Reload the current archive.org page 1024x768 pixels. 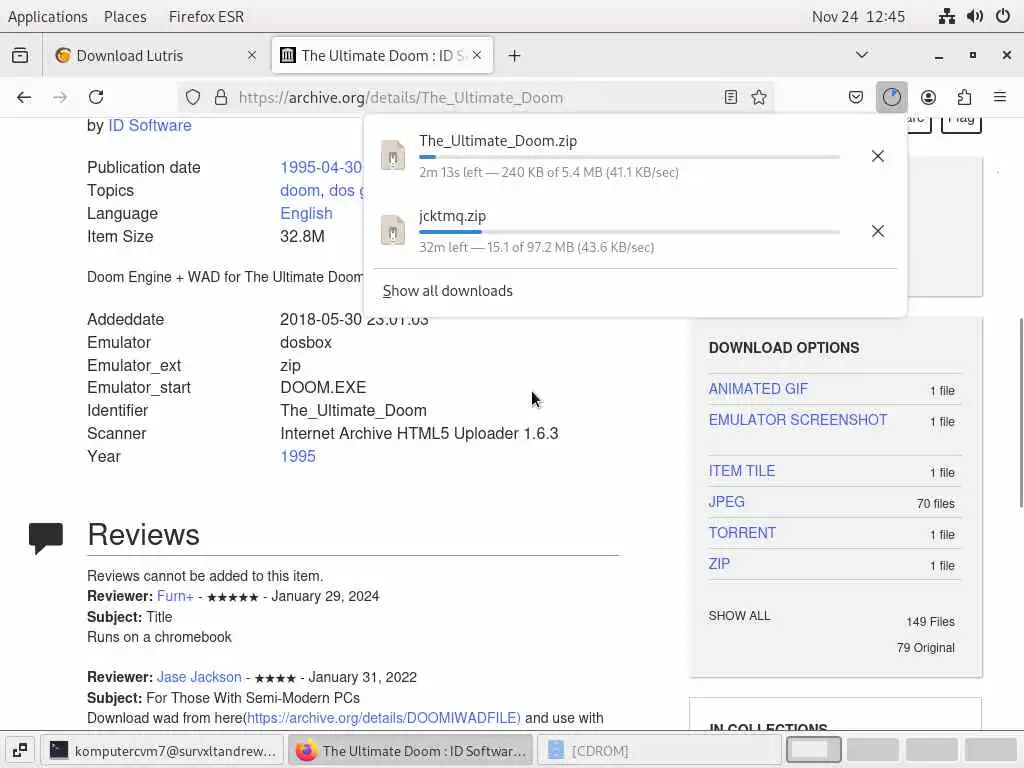[96, 97]
